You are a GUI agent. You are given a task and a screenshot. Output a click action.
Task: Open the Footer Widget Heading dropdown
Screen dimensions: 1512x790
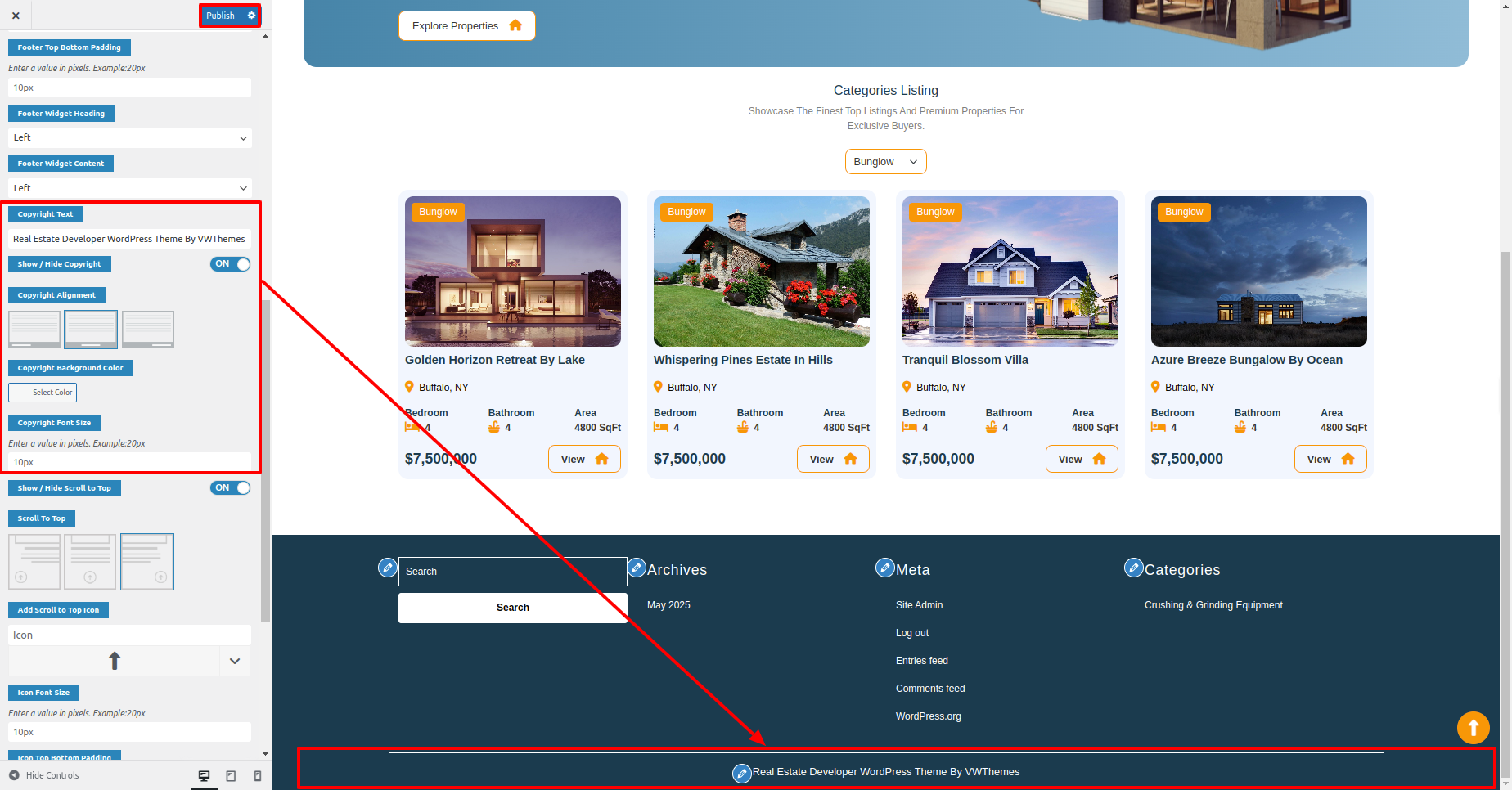[130, 138]
